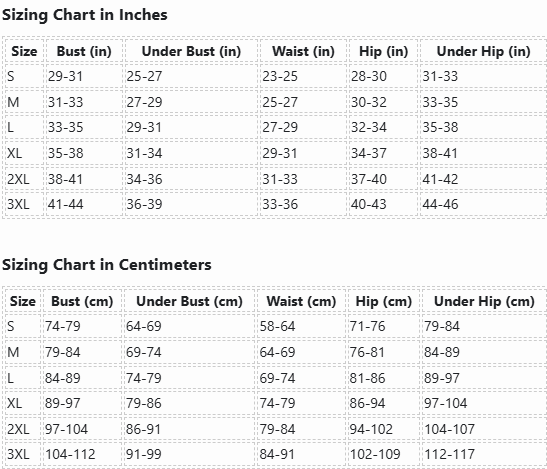Click the 29-31 waist cell for XL
Image resolution: width=547 pixels, height=469 pixels.
[303, 153]
